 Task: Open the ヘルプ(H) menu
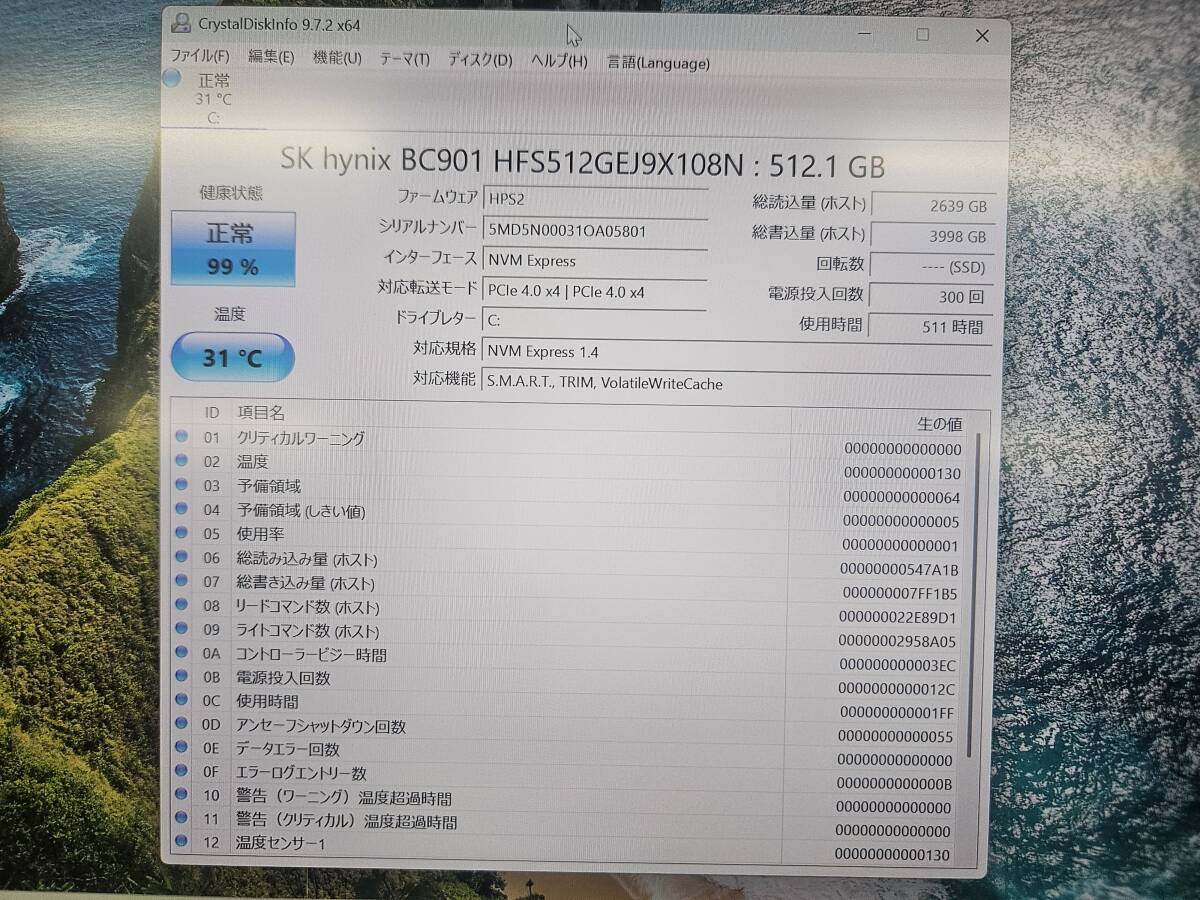point(559,61)
